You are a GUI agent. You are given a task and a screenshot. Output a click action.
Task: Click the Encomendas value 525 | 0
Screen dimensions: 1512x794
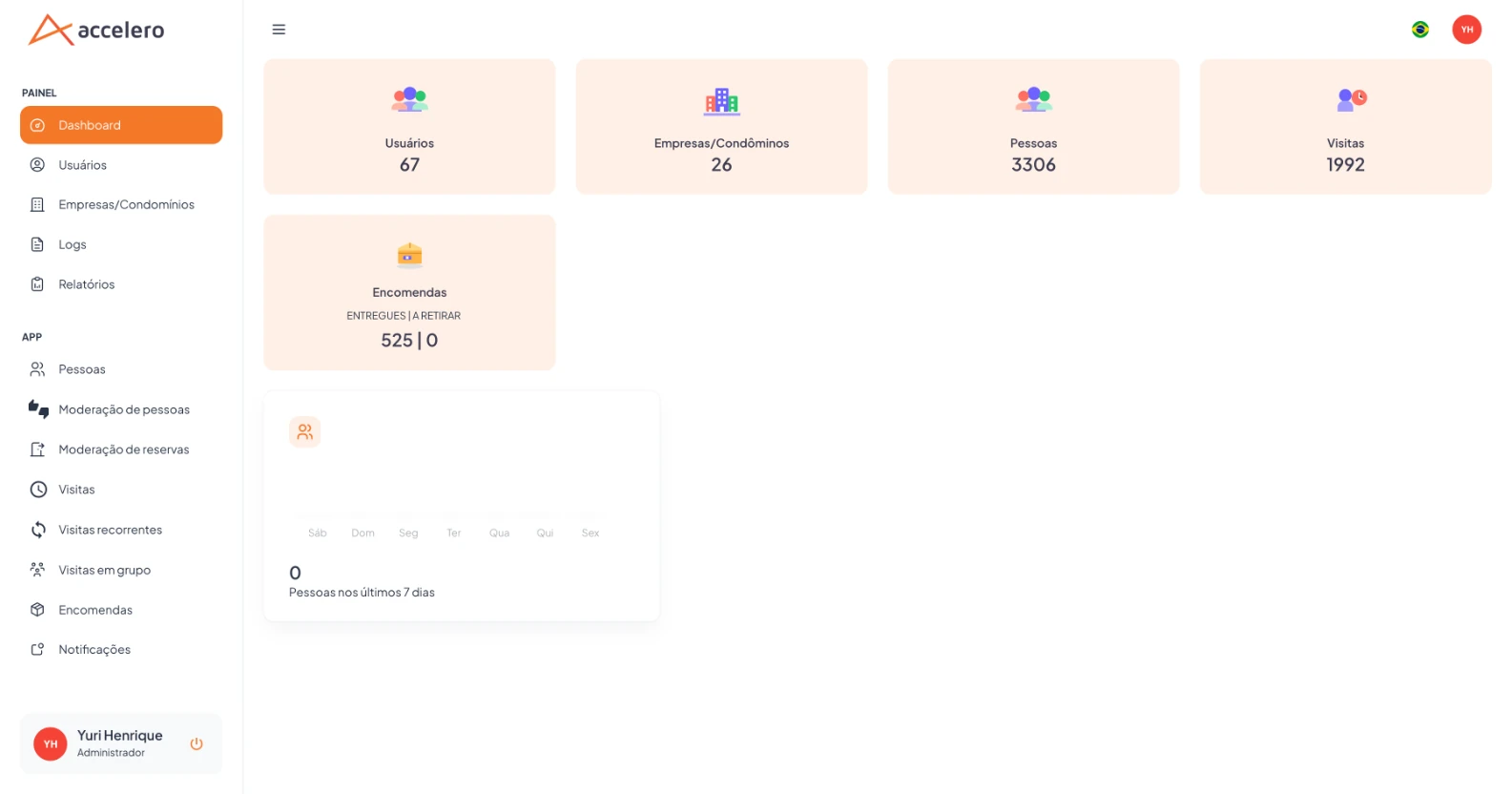[x=409, y=340]
